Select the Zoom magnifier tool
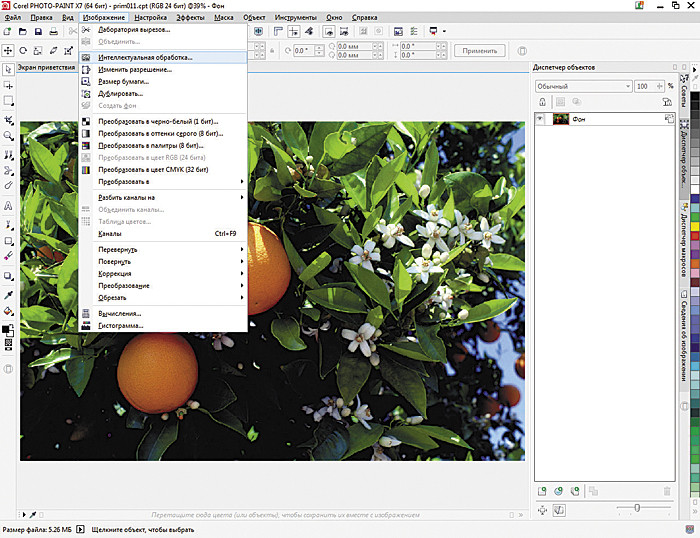Viewport: 700px width, 538px height. click(8, 136)
